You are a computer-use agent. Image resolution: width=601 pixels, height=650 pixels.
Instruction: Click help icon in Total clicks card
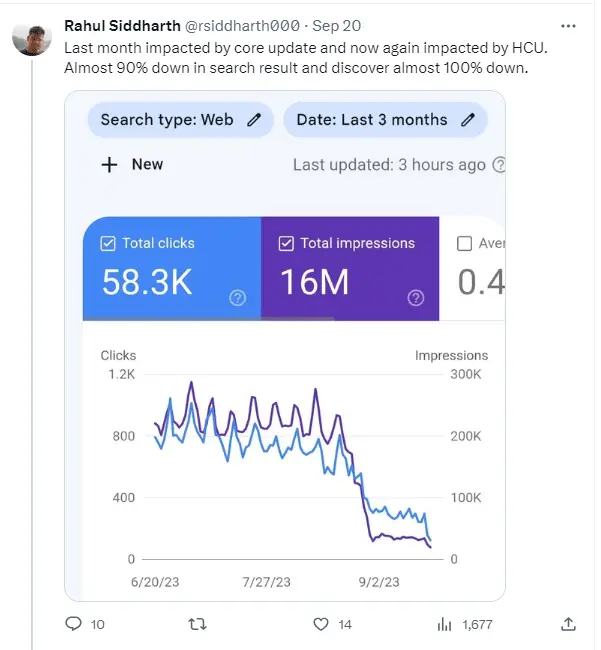[x=237, y=298]
